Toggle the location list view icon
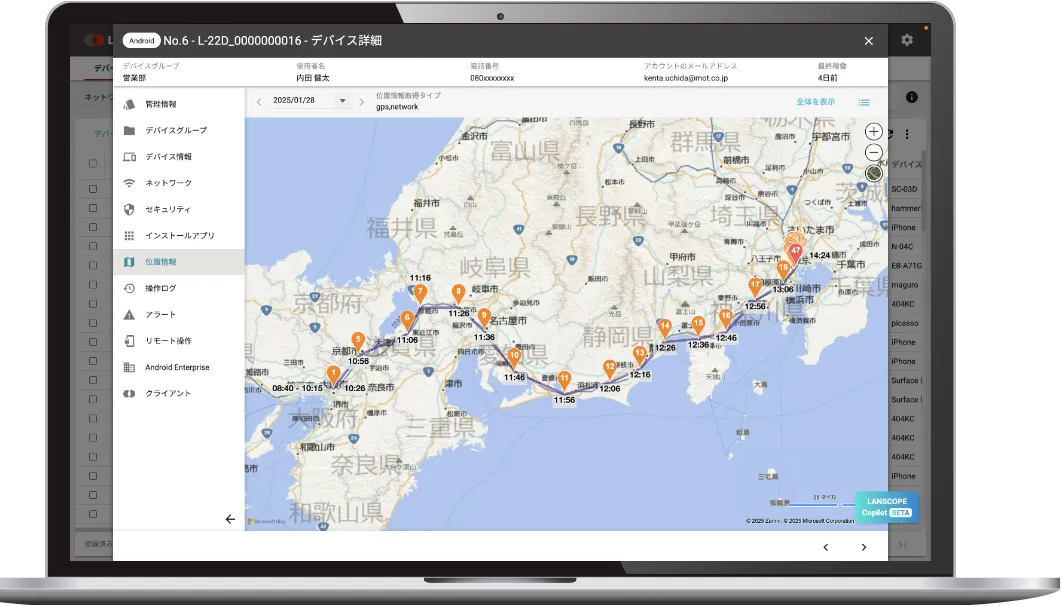This screenshot has height=606, width=1061. [x=864, y=102]
